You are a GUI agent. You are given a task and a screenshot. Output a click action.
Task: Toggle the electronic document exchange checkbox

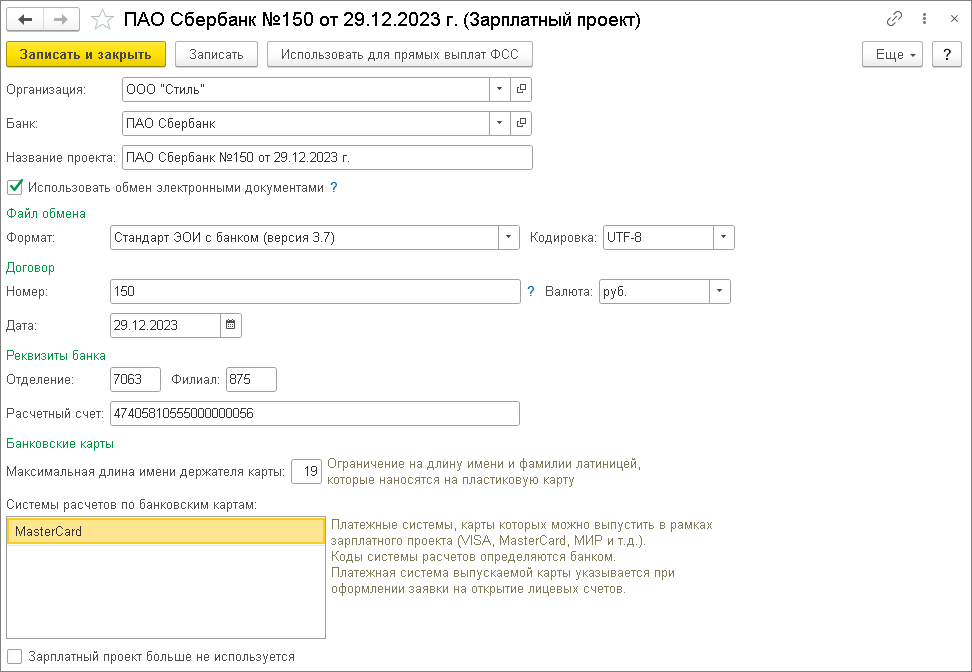tap(15, 187)
